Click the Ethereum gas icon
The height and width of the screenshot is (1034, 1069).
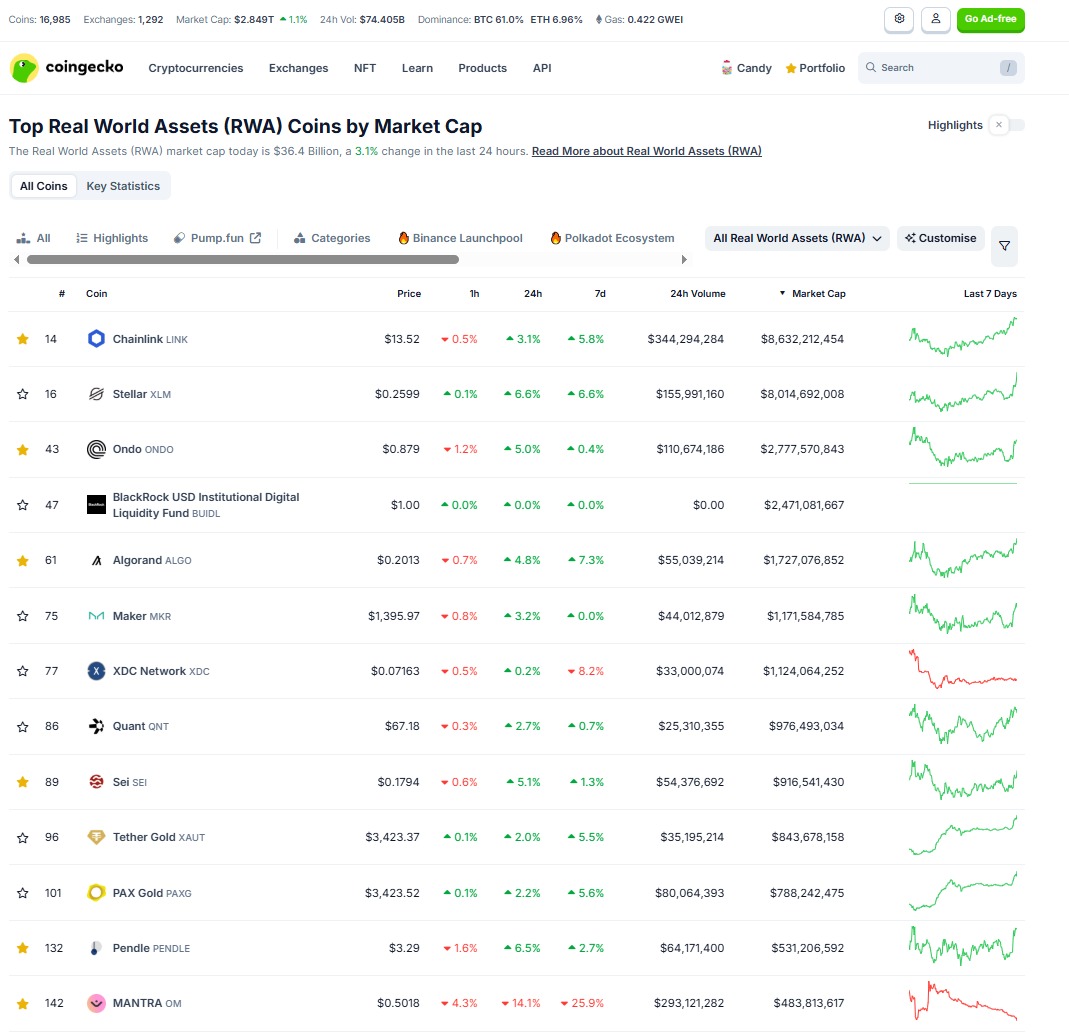click(x=599, y=20)
